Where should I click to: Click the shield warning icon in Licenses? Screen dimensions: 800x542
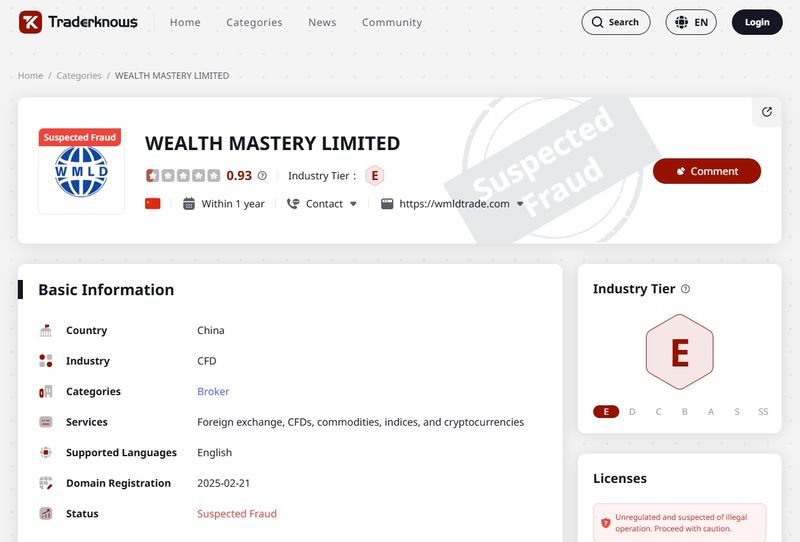tap(606, 523)
